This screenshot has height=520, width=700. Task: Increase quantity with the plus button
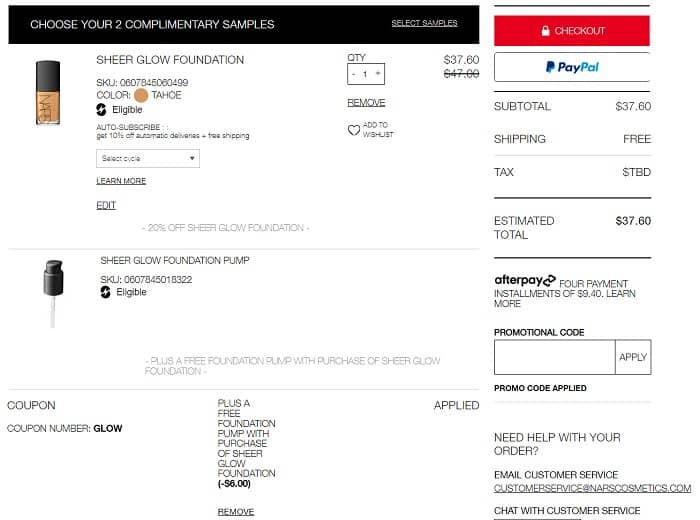click(x=377, y=74)
